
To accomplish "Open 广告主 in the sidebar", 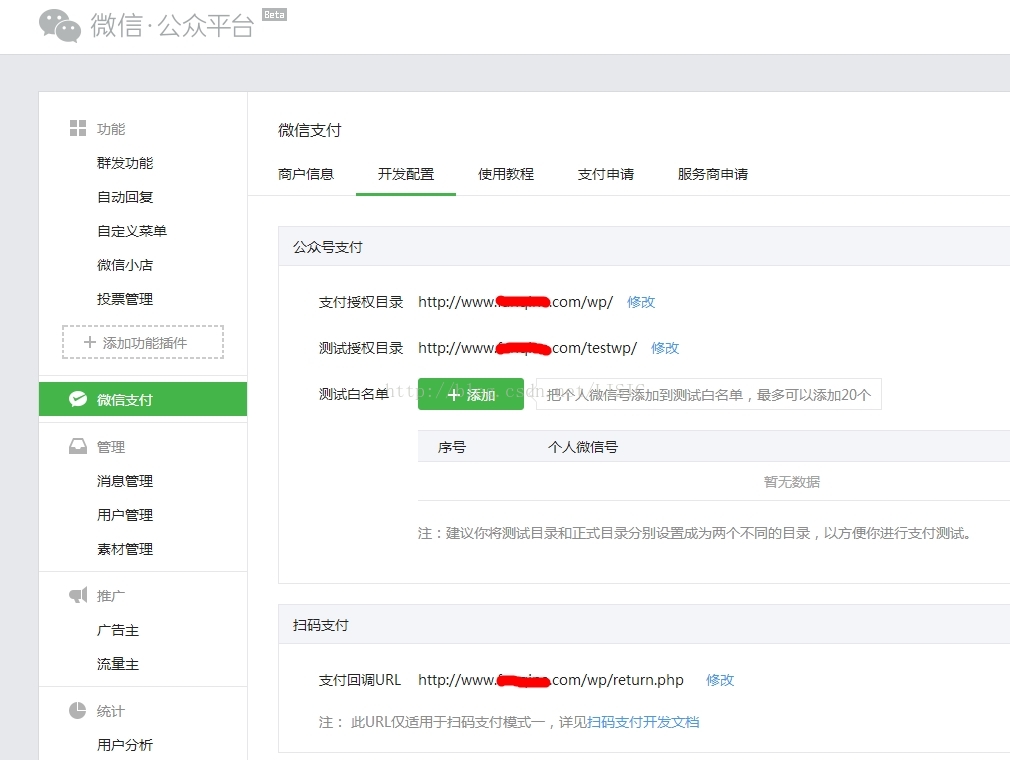I will pyautogui.click(x=118, y=631).
